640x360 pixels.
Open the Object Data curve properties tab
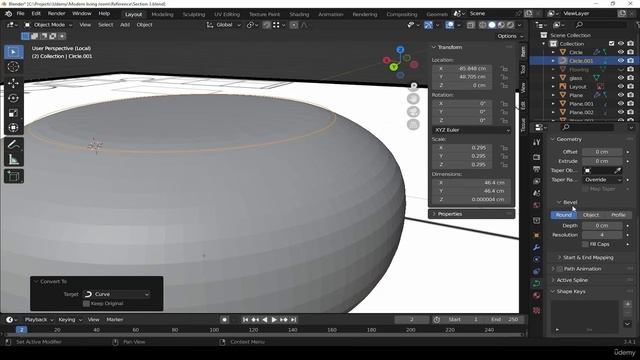pos(536,283)
